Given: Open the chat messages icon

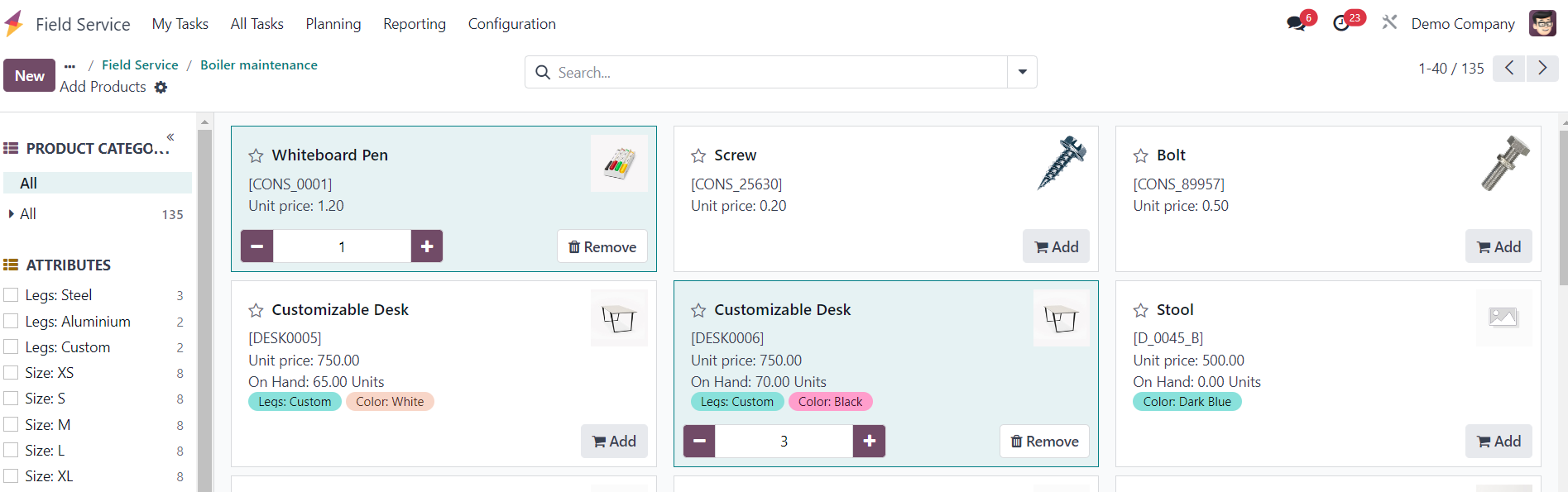Looking at the screenshot, I should pos(1296,23).
